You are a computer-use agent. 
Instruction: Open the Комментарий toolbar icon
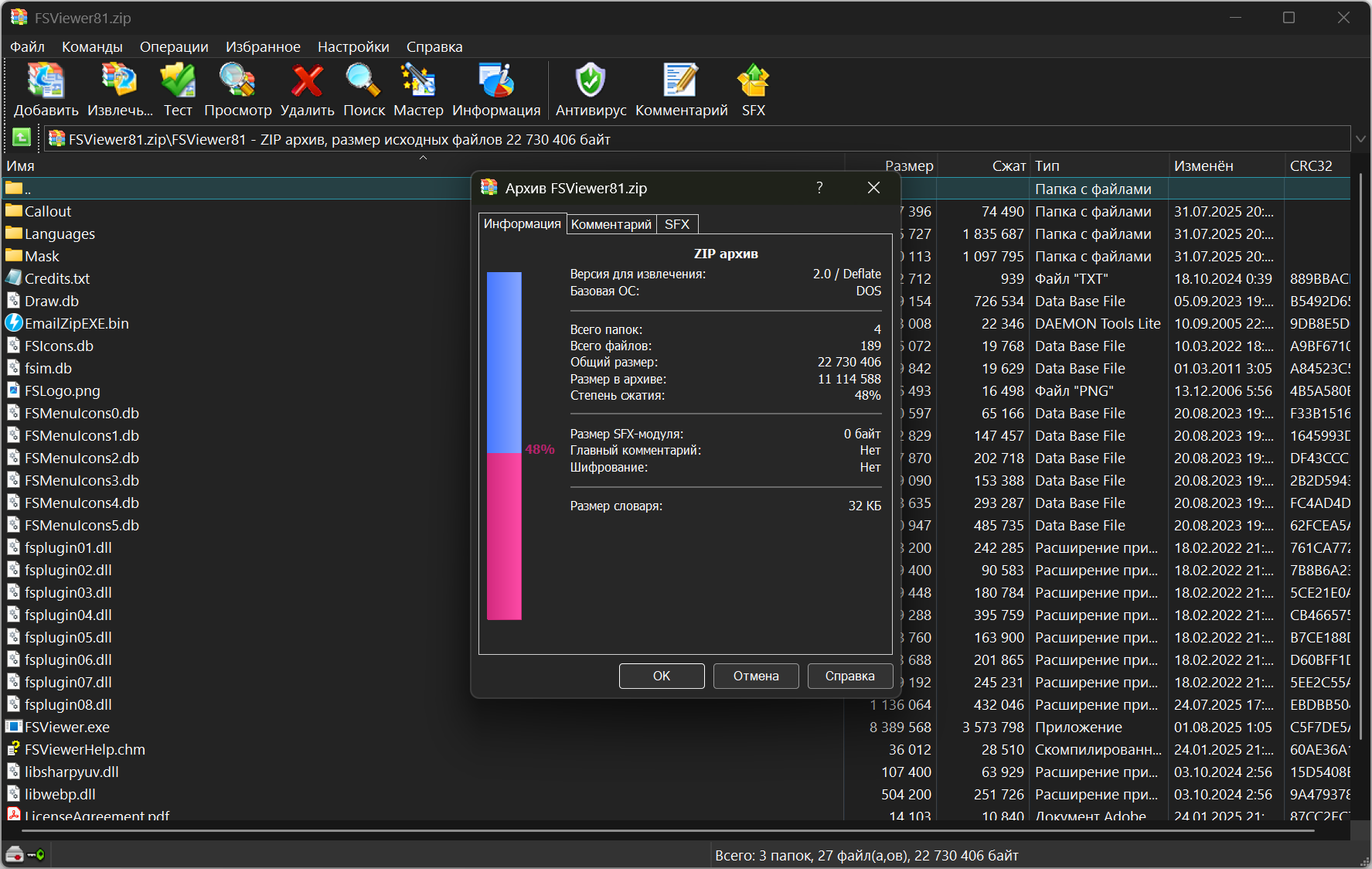(681, 81)
